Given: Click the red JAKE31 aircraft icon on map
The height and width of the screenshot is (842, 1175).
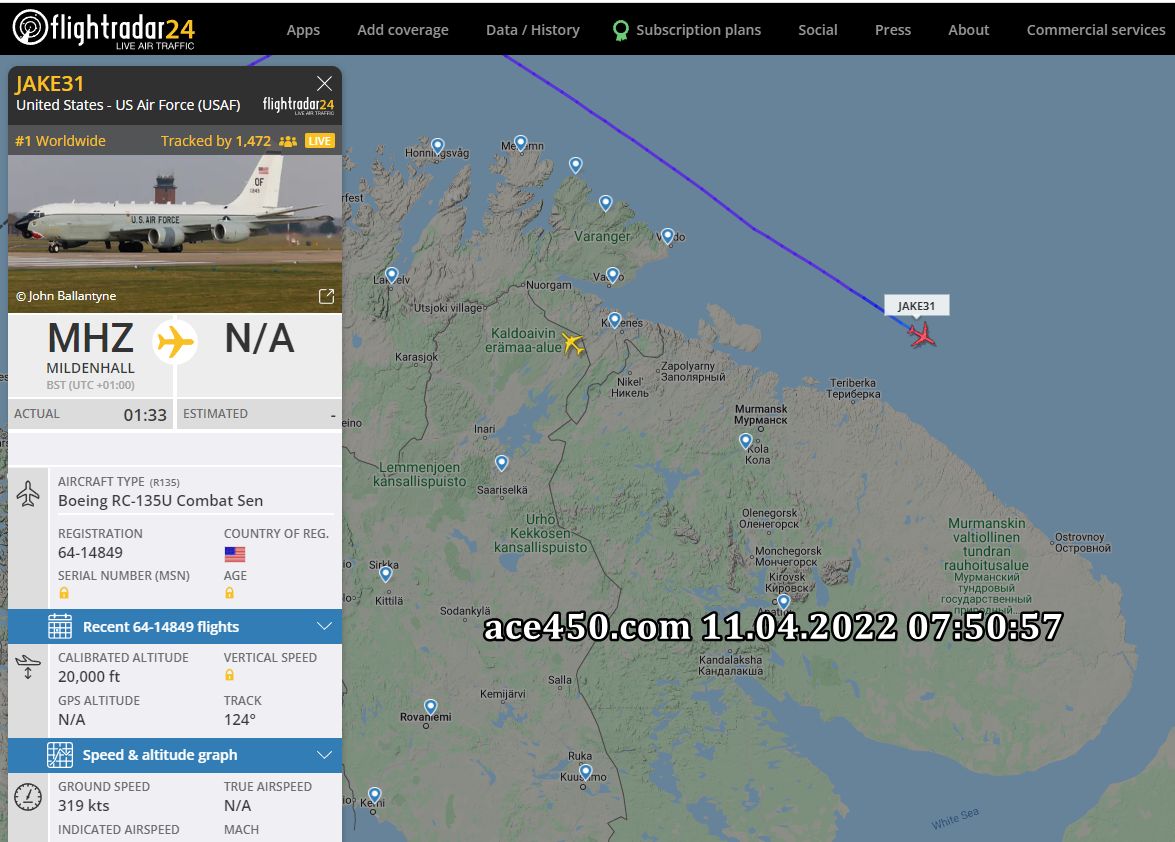Looking at the screenshot, I should pos(921,334).
